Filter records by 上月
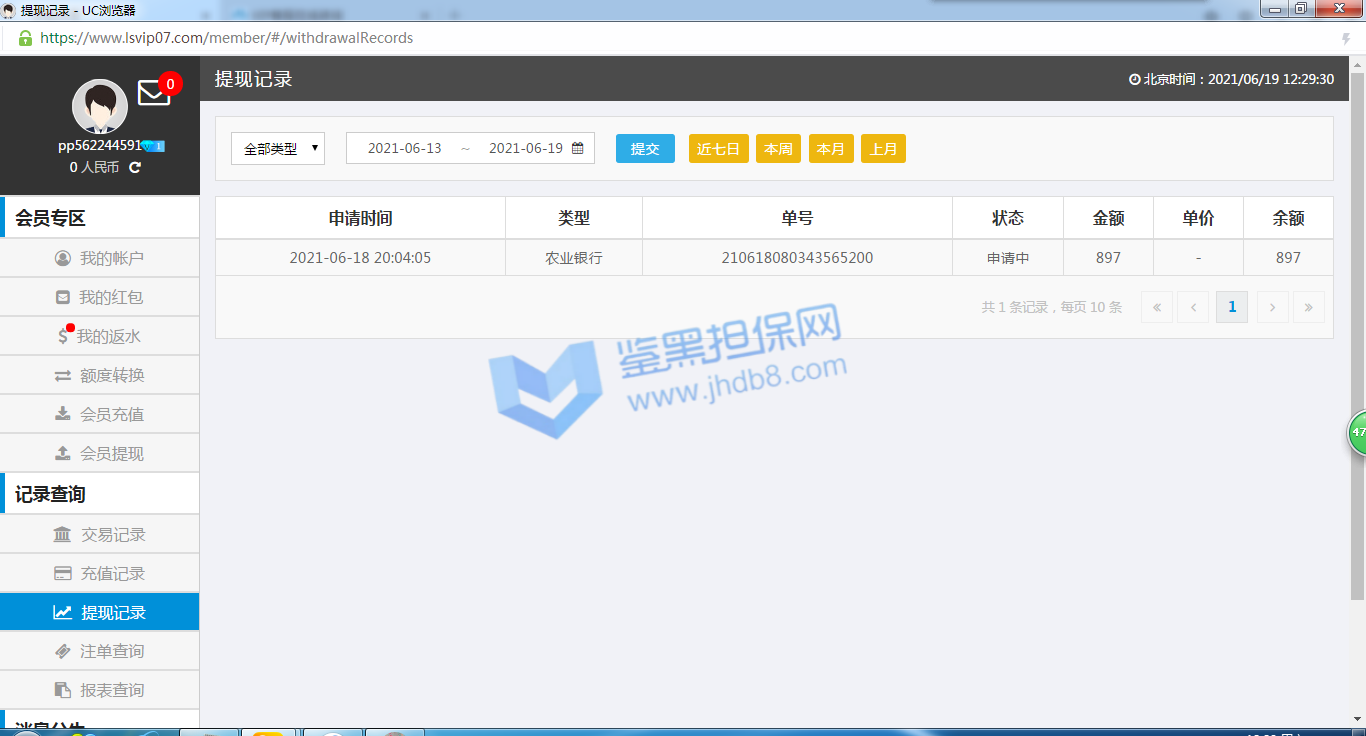The height and width of the screenshot is (736, 1366). 883,149
